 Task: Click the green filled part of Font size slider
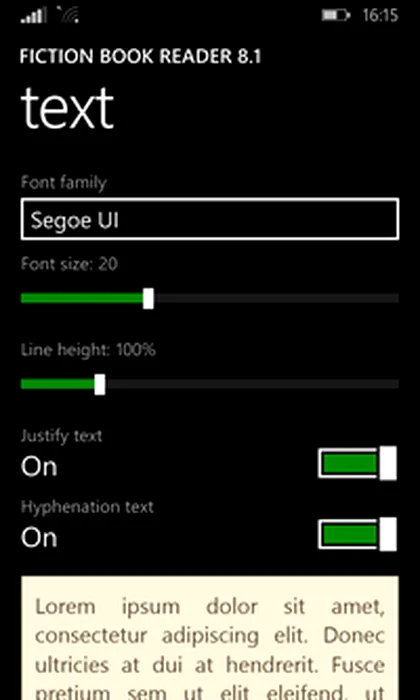pyautogui.click(x=82, y=298)
